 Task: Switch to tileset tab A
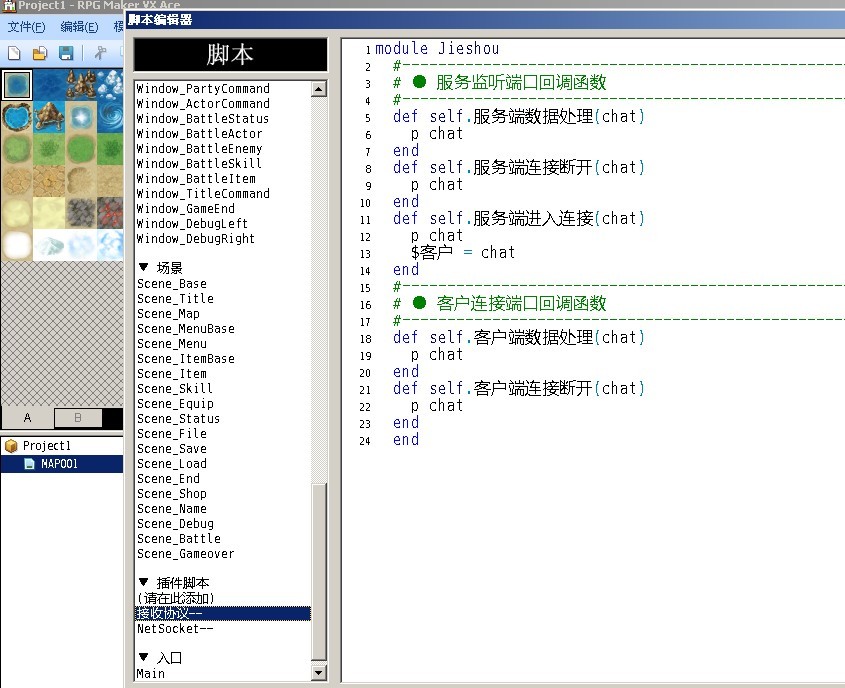(x=27, y=418)
